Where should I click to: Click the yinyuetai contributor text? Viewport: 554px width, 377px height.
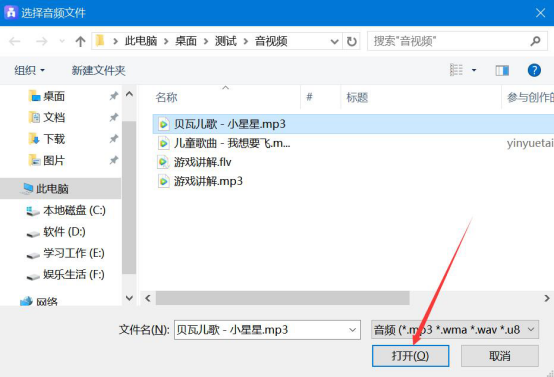(x=530, y=143)
